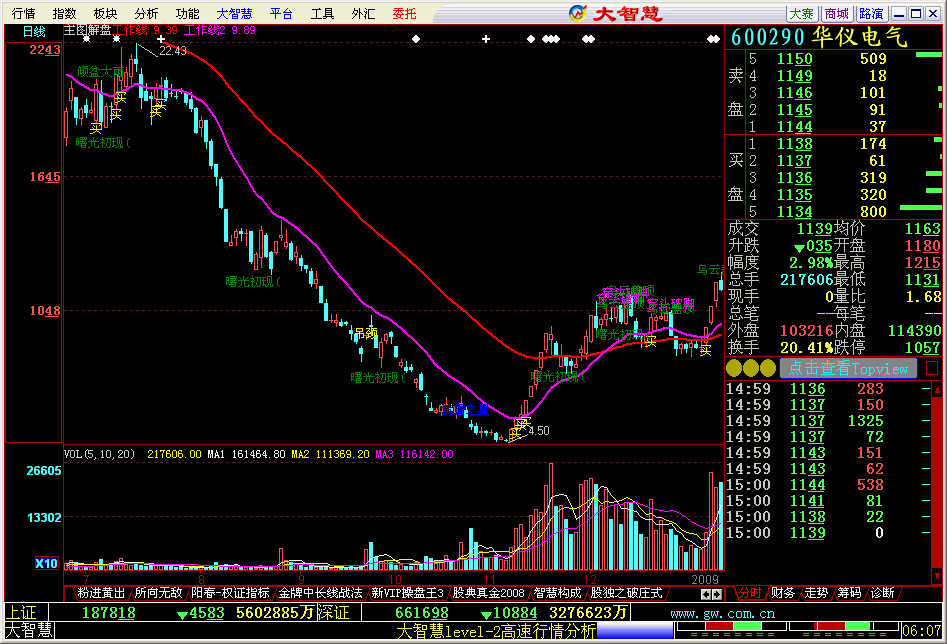Toggle the red square box right of Topview
The height and width of the screenshot is (644, 947).
[932, 368]
